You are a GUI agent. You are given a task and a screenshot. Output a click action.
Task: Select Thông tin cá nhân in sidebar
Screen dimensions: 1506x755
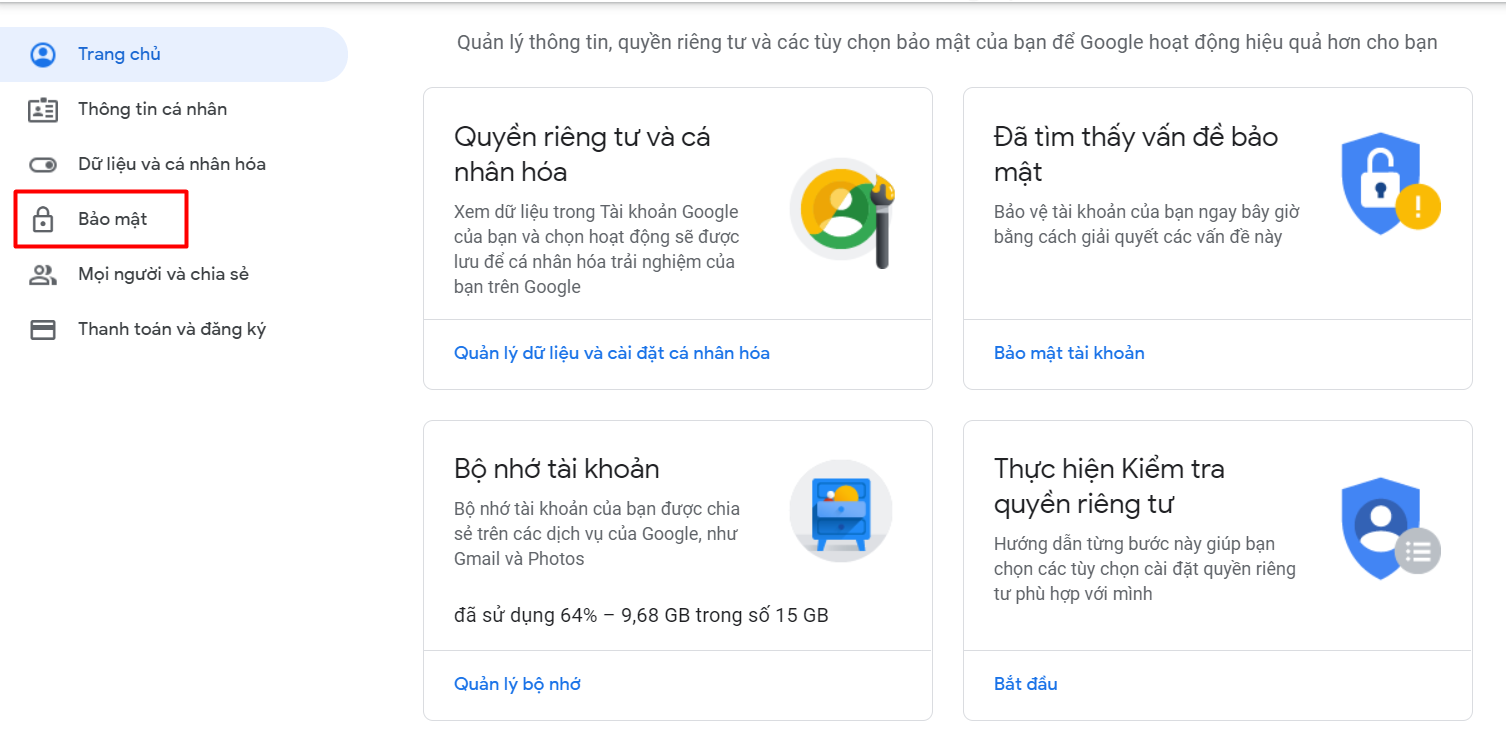152,109
